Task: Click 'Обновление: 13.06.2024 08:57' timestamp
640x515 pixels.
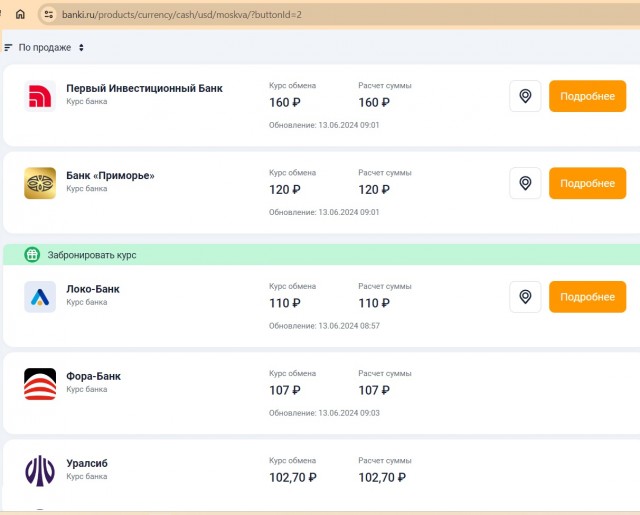Action: [x=324, y=326]
